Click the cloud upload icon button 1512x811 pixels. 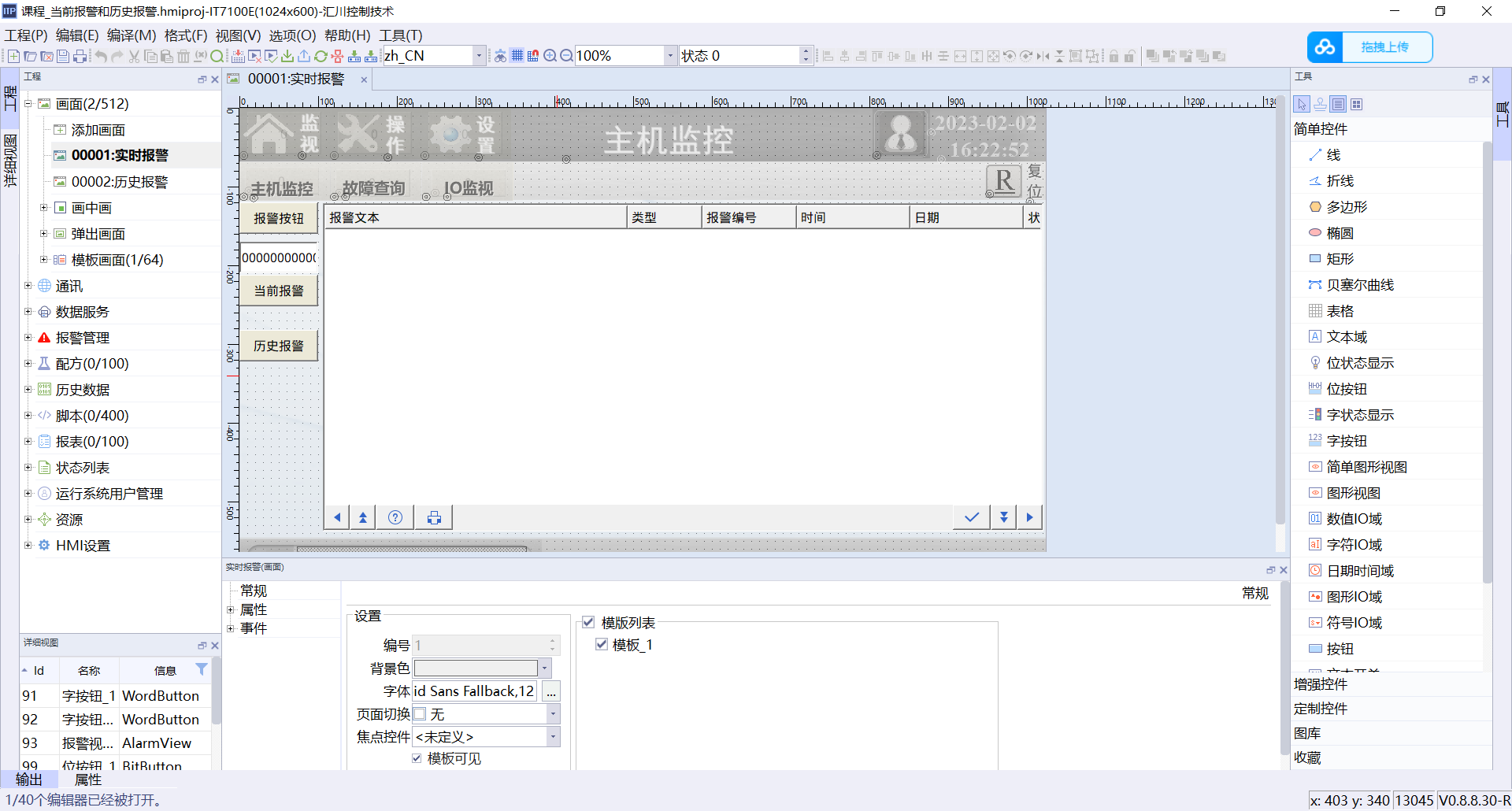coord(1325,47)
